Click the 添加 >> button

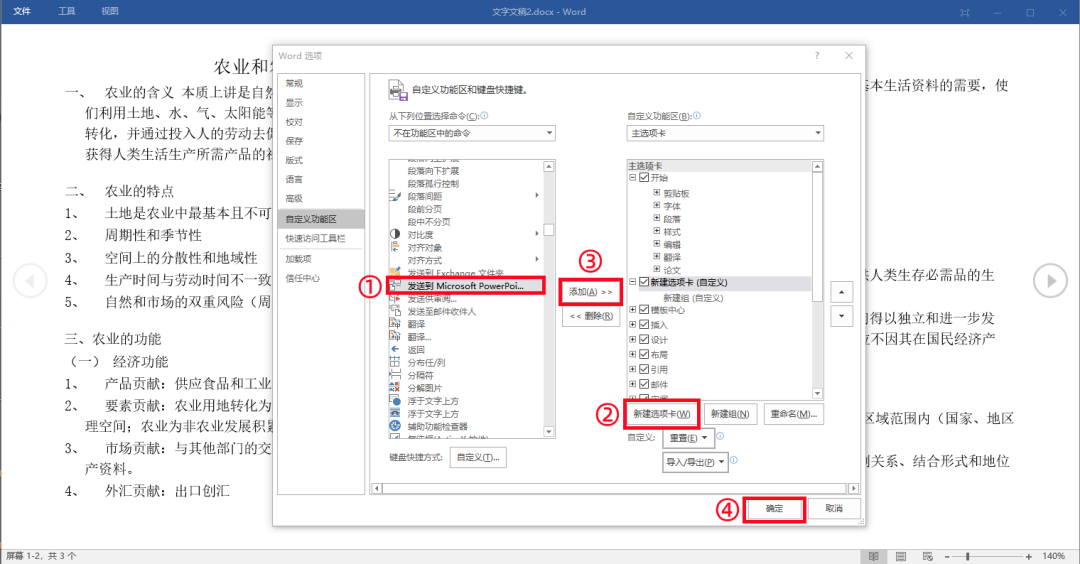(x=590, y=292)
